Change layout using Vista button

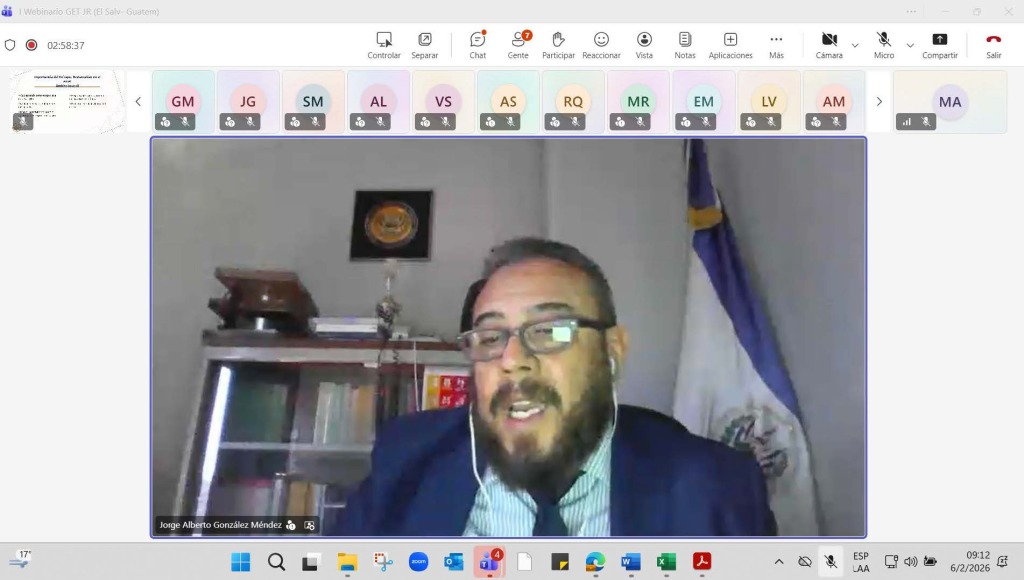644,45
